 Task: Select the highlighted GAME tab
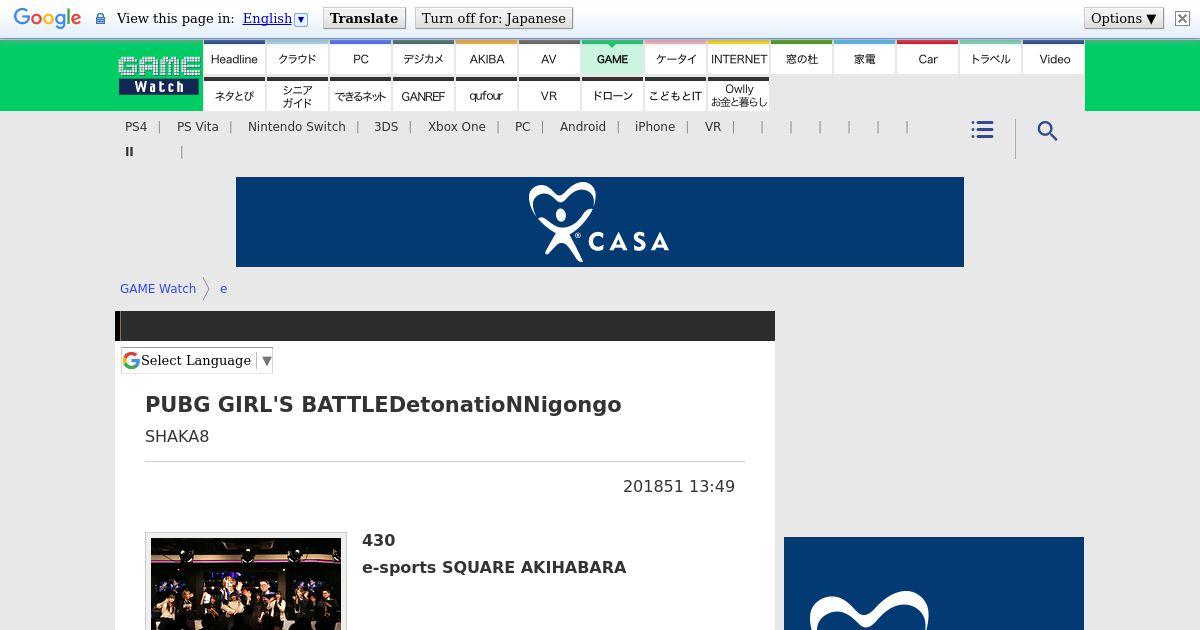(612, 59)
